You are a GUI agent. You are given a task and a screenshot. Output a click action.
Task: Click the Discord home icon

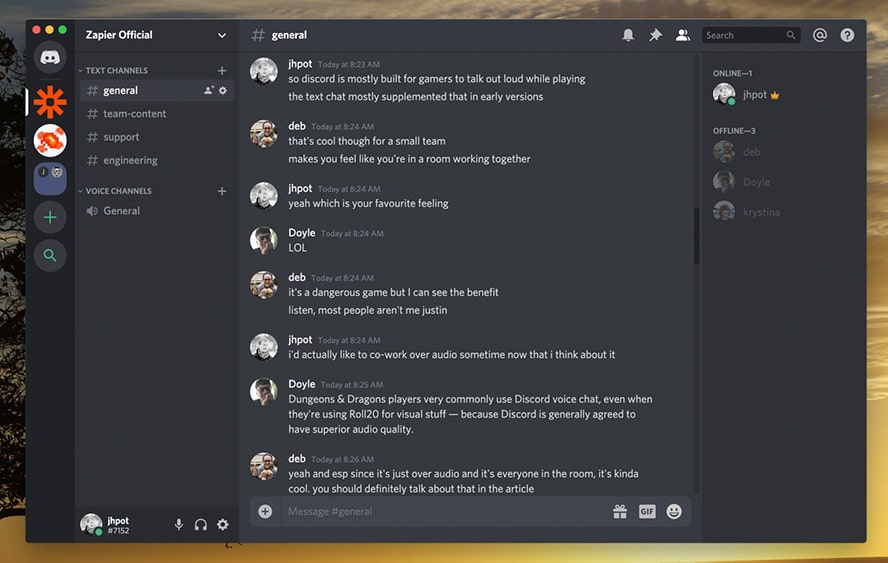pos(50,57)
